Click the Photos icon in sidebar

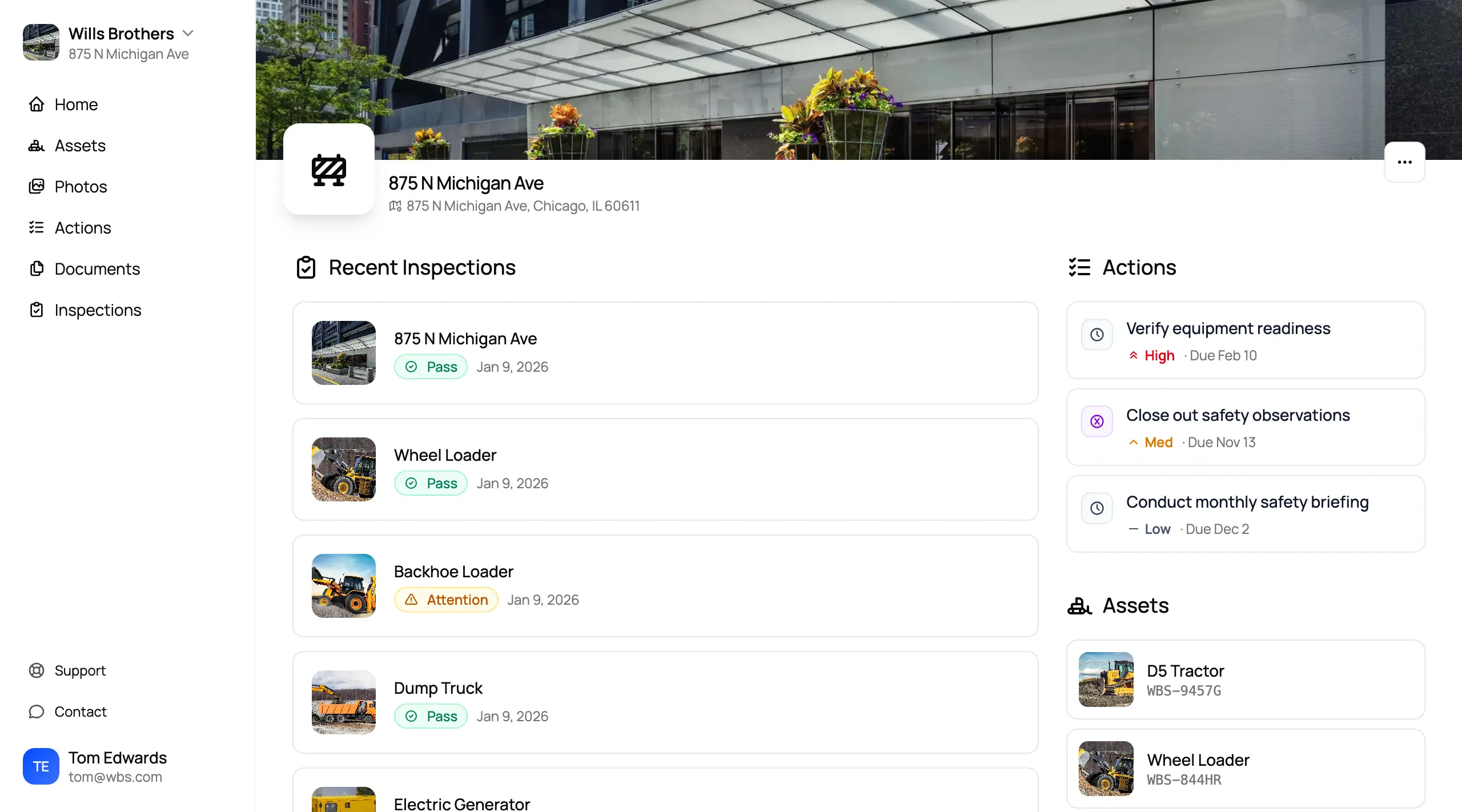click(37, 187)
